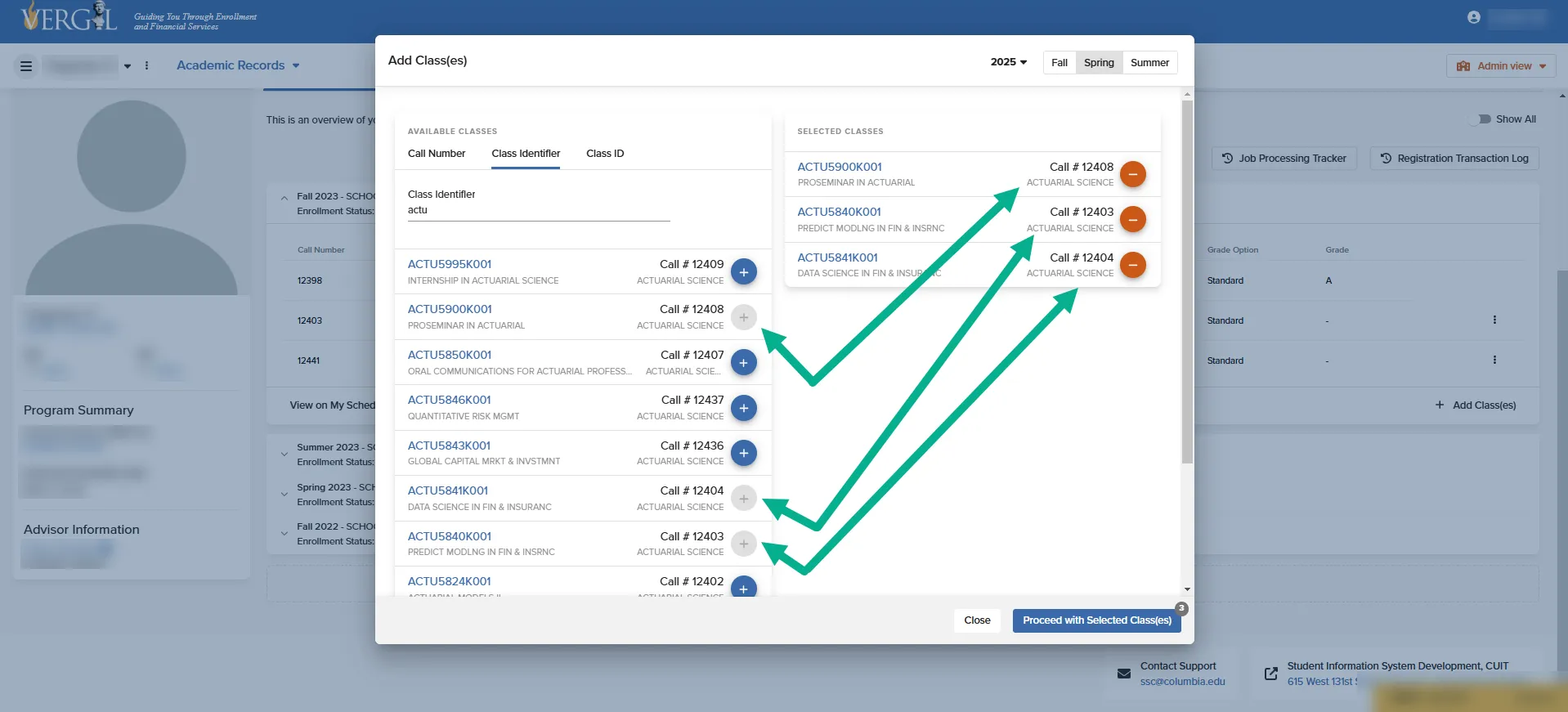Remove selected class ACTU5840K001

click(x=1132, y=219)
